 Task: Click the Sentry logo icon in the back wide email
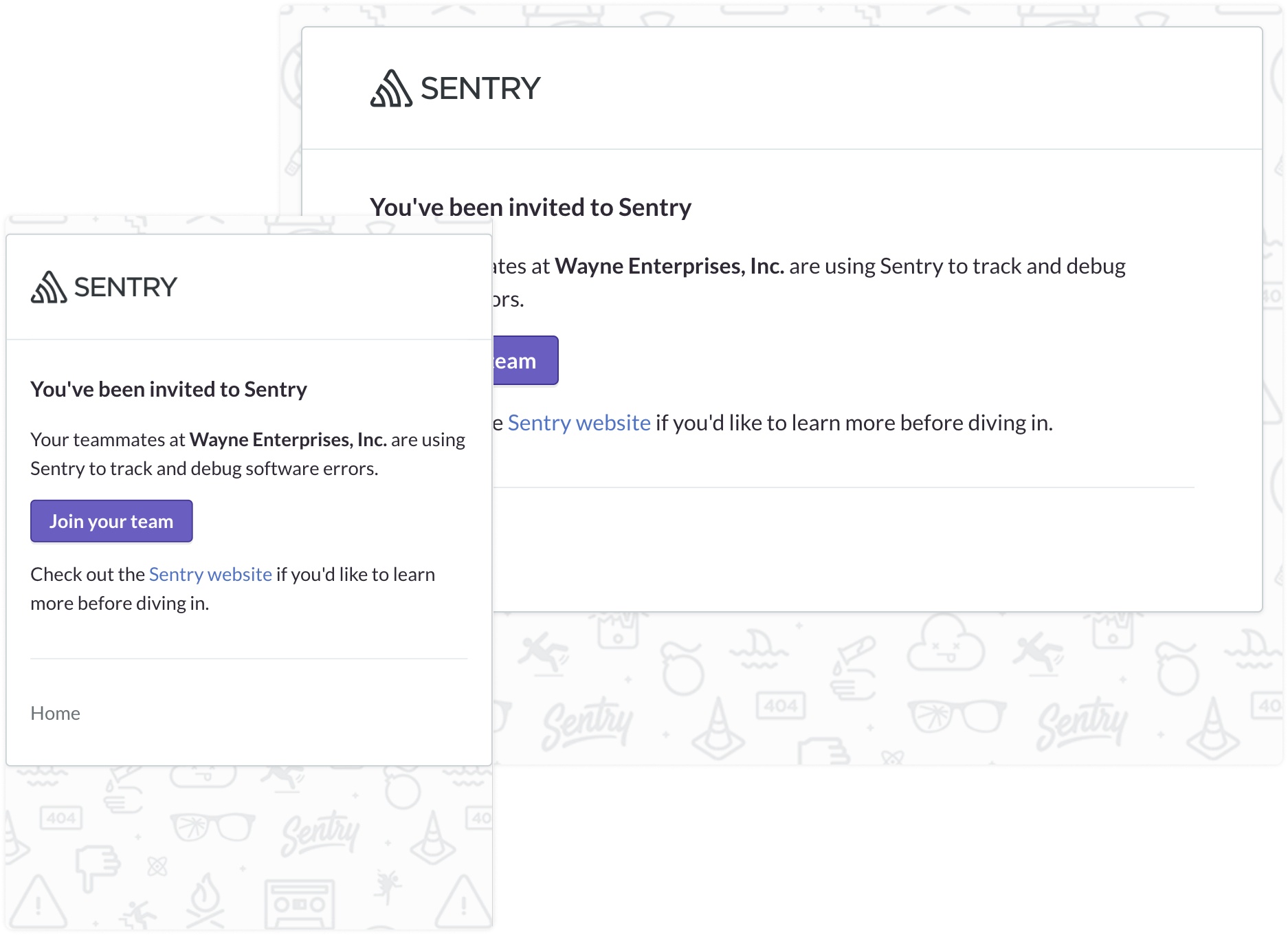[391, 89]
